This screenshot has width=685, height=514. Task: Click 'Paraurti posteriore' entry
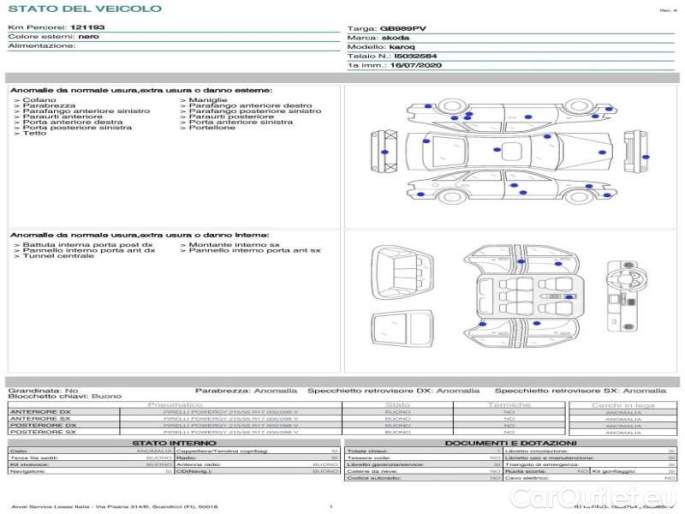point(232,117)
